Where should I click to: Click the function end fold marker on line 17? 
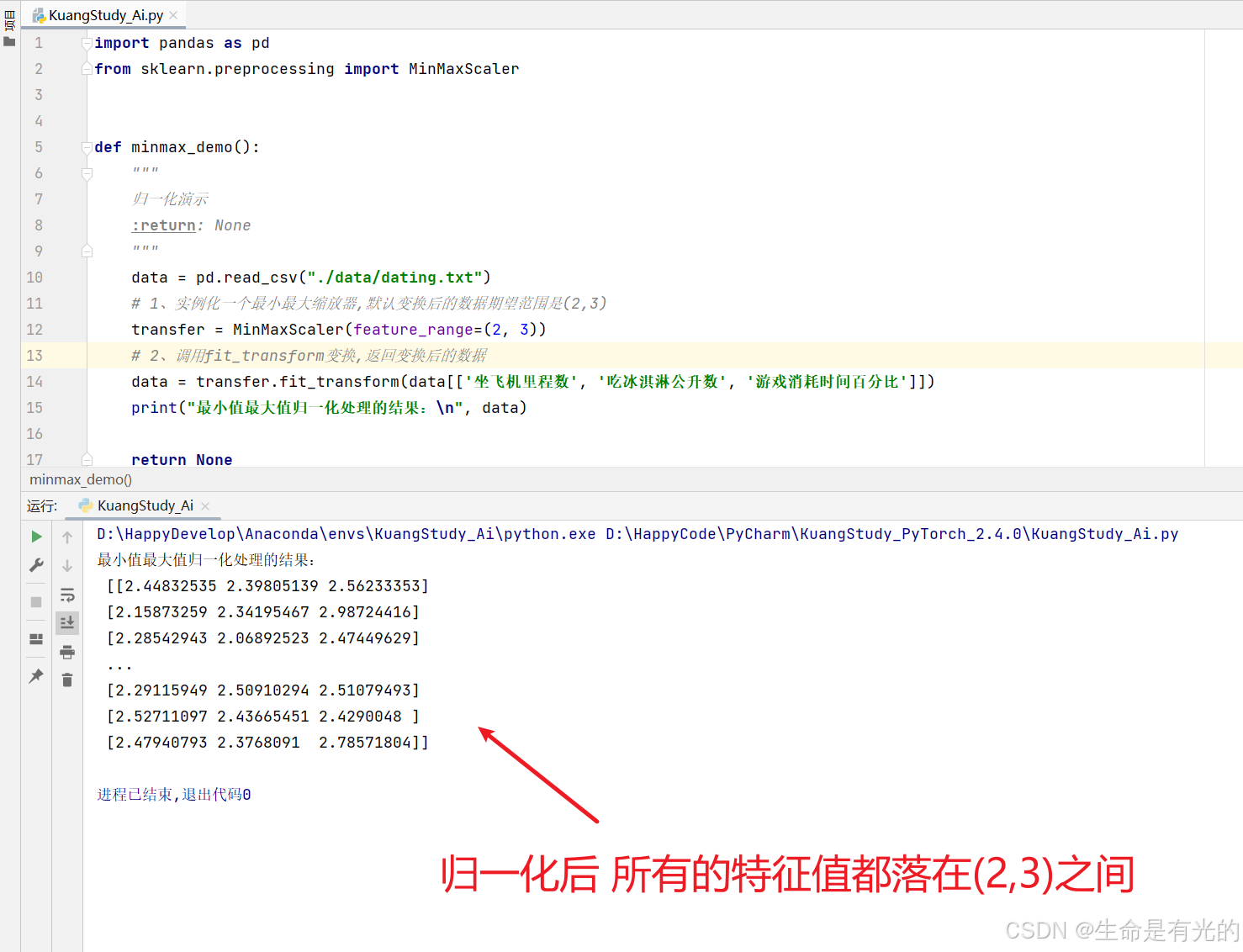coord(87,459)
